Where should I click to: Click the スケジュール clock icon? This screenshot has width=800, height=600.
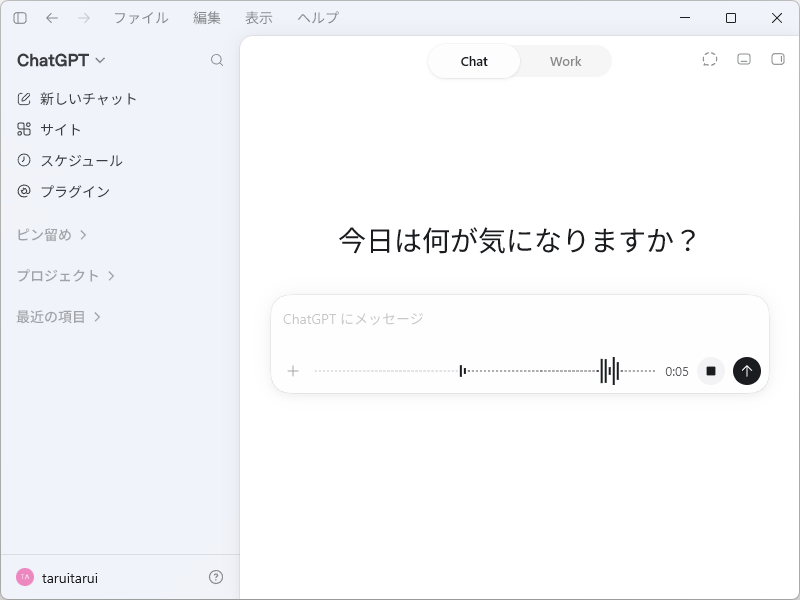[24, 160]
